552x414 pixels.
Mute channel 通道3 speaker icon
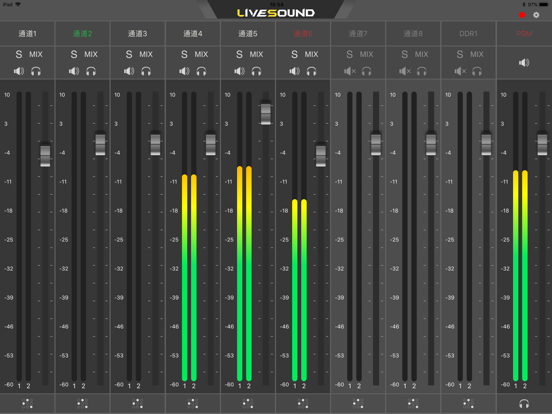(x=129, y=71)
